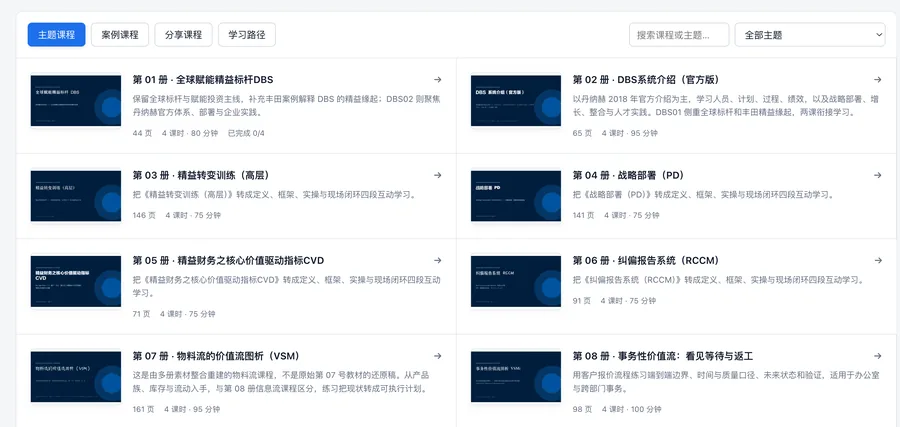Open thumbnail of 第 05 册 CVD course

coord(76,281)
